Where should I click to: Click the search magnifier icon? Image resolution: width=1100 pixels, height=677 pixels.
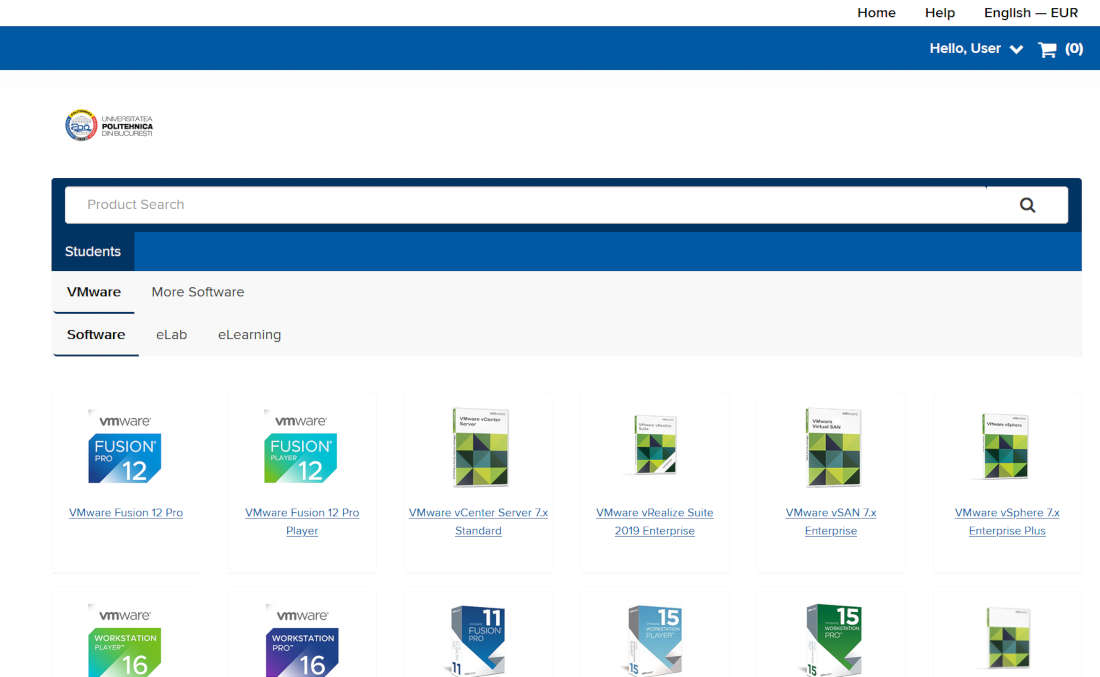click(x=1027, y=205)
